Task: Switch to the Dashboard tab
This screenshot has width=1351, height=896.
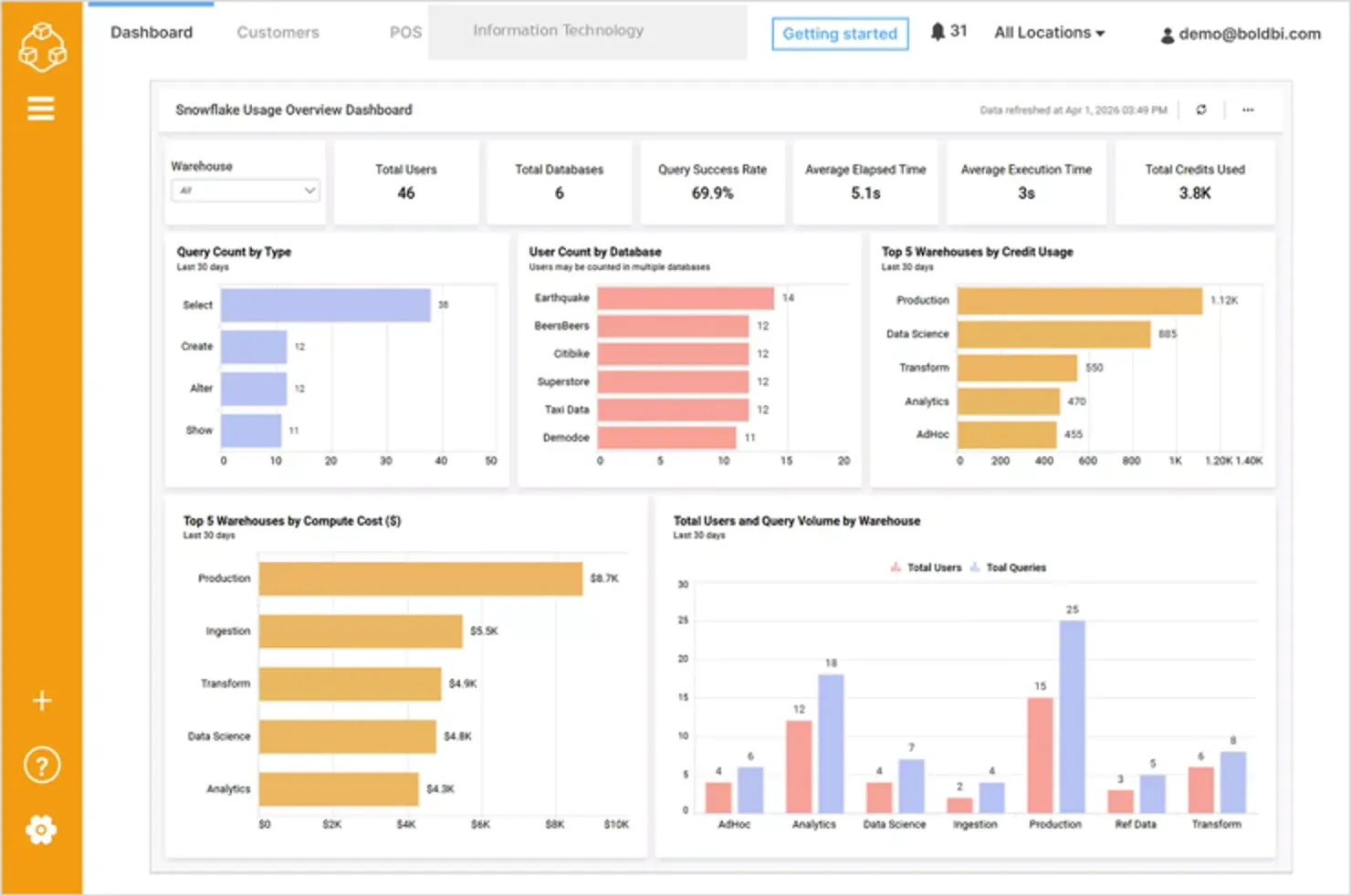Action: 152,33
